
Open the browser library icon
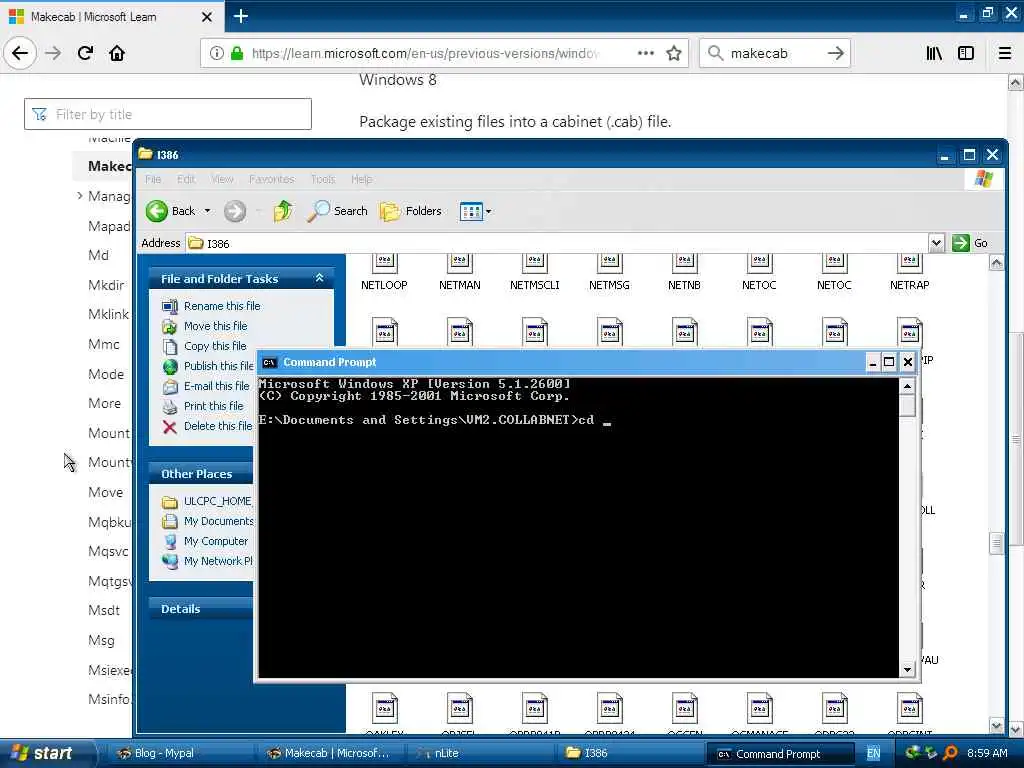tap(934, 53)
